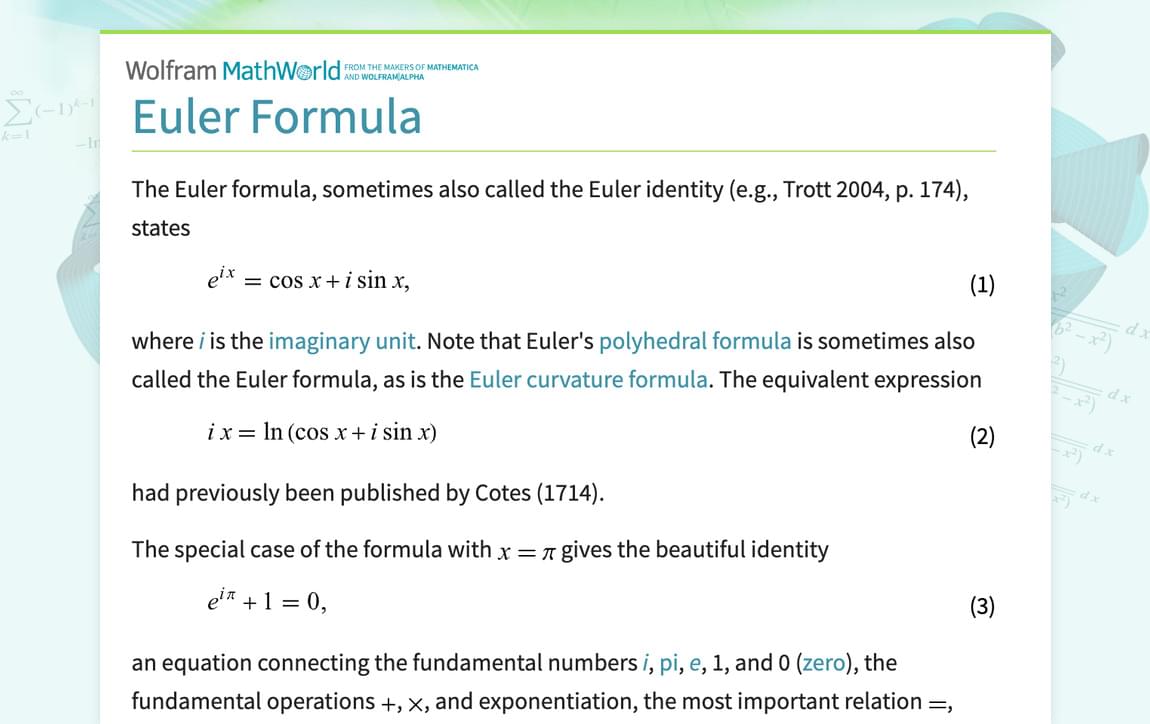The height and width of the screenshot is (724, 1150).
Task: Select the Euler Formula page heading
Action: point(277,116)
